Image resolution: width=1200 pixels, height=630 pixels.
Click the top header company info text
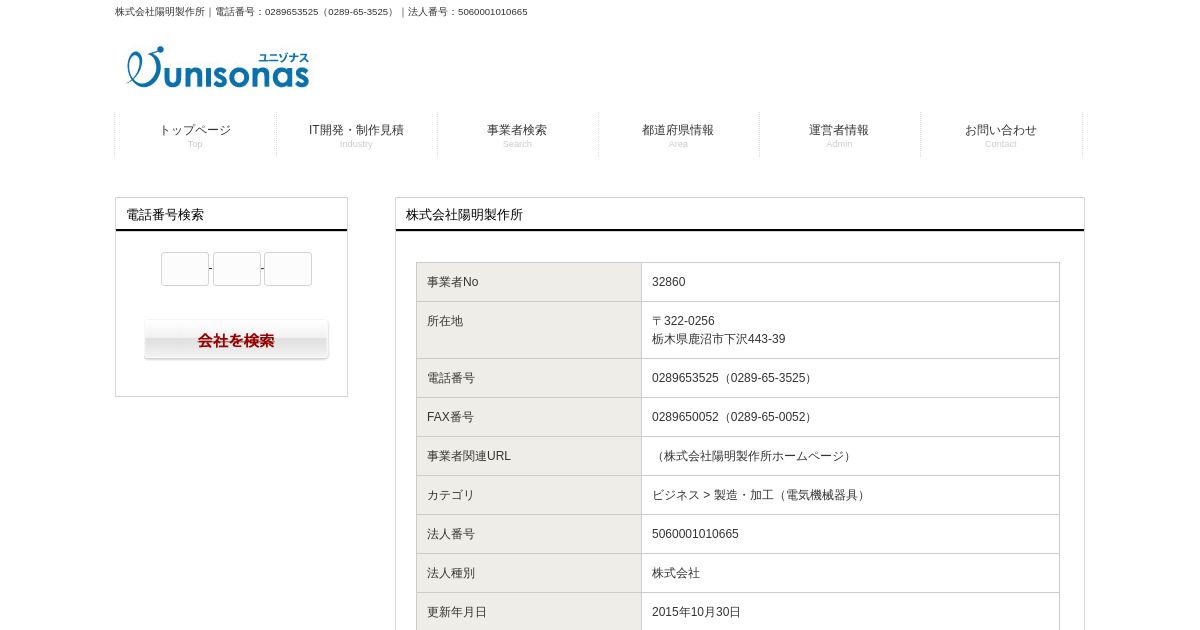[x=321, y=12]
